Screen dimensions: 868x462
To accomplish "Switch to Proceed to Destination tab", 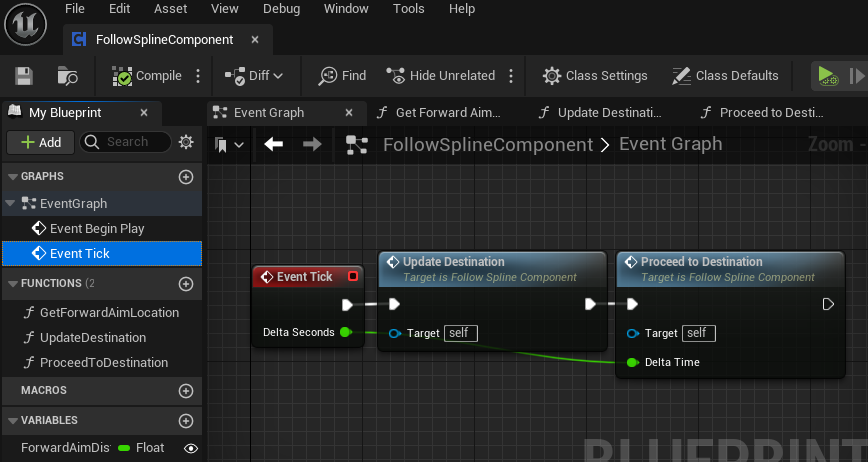I will click(764, 113).
